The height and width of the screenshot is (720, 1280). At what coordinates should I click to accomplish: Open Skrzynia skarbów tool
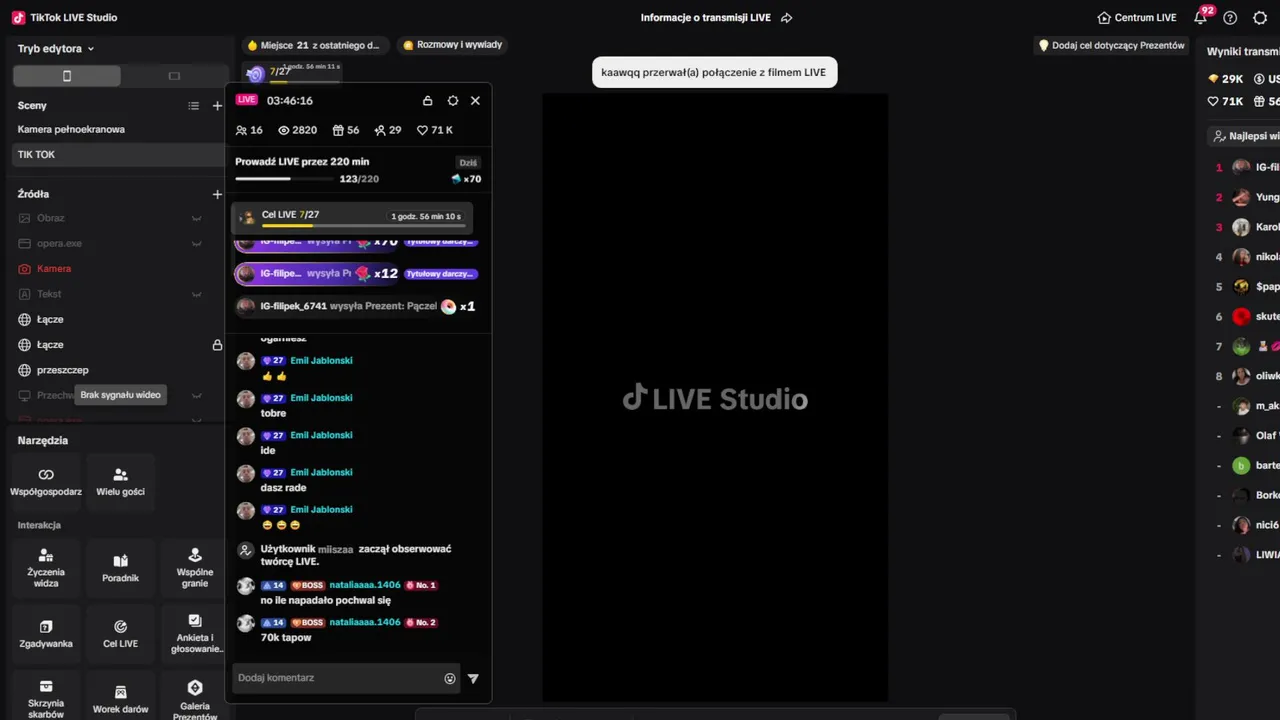[46, 698]
